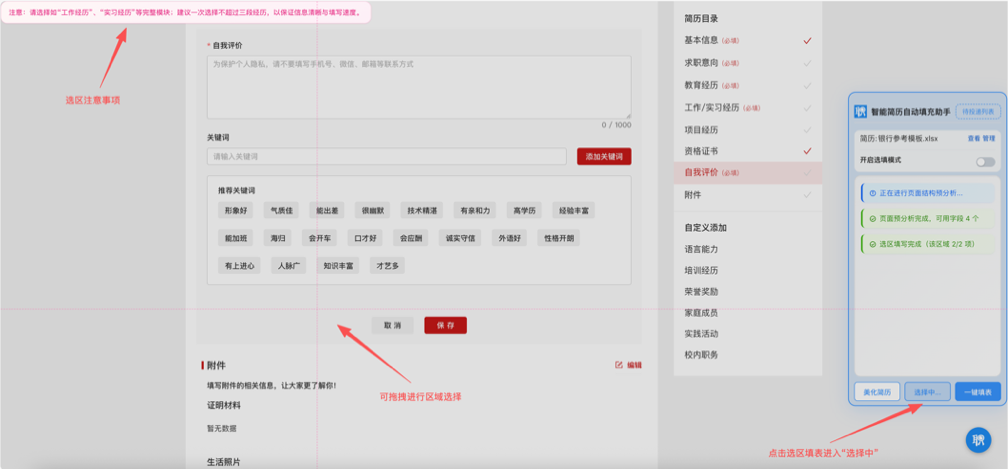
Task: Click the 美化简历 button
Action: click(877, 392)
